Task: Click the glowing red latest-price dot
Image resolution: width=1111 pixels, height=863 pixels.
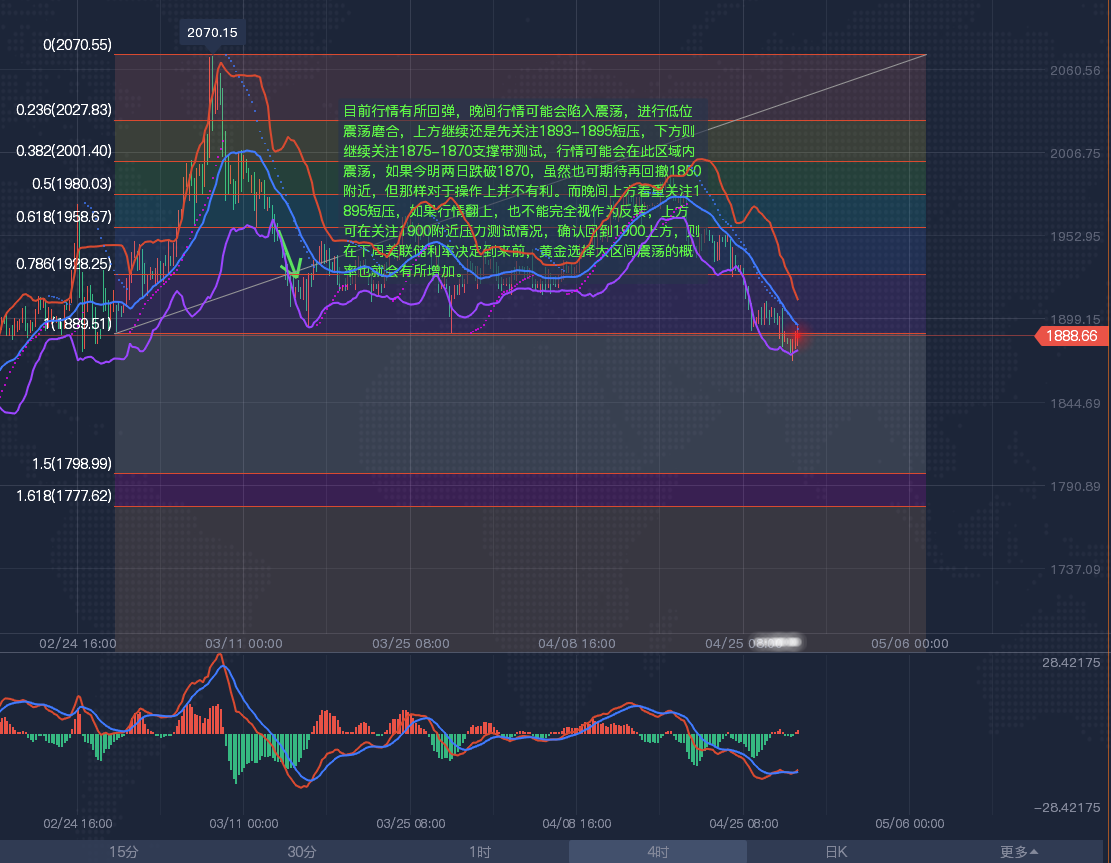Action: 795,338
